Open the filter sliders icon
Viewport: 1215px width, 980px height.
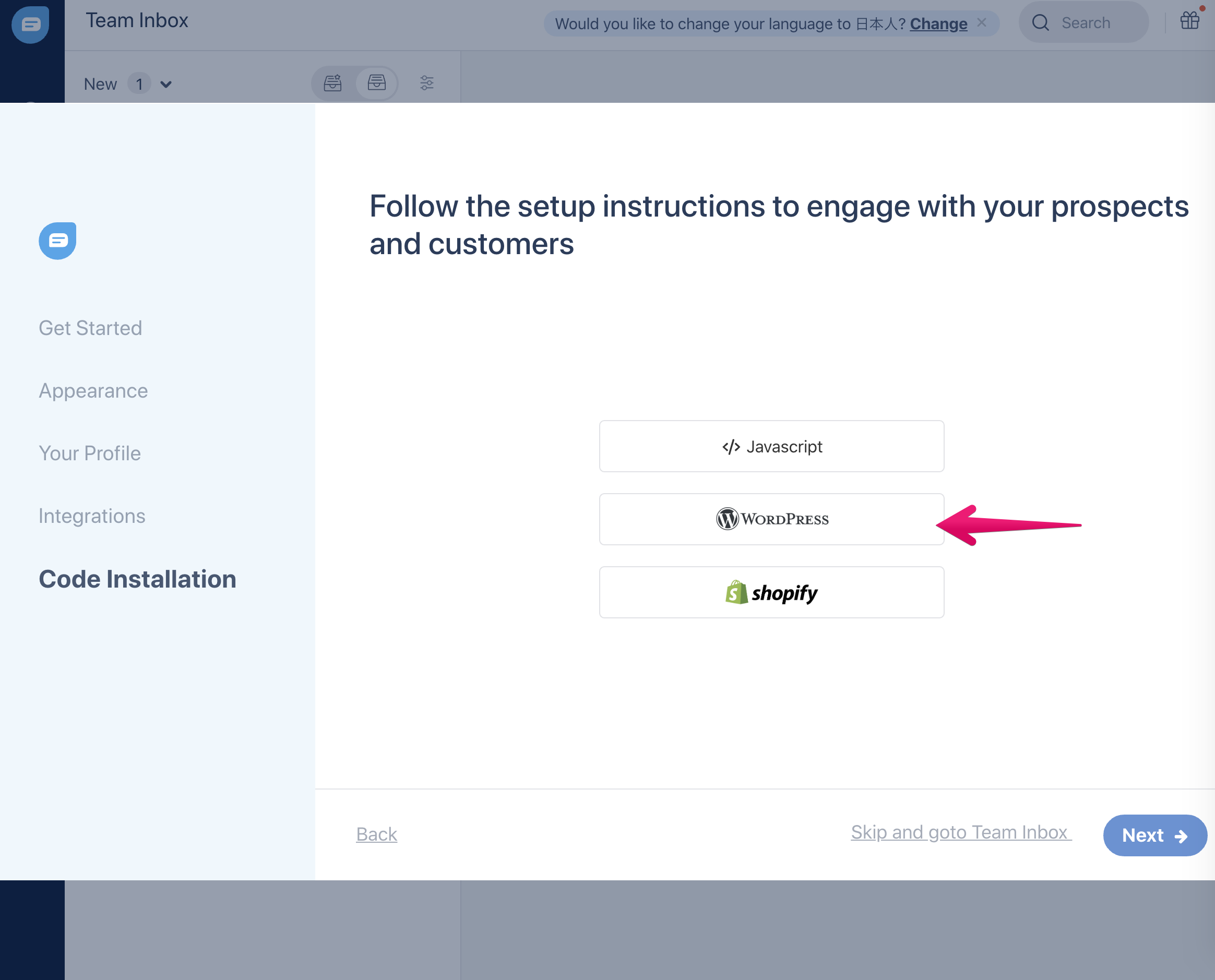pos(427,83)
